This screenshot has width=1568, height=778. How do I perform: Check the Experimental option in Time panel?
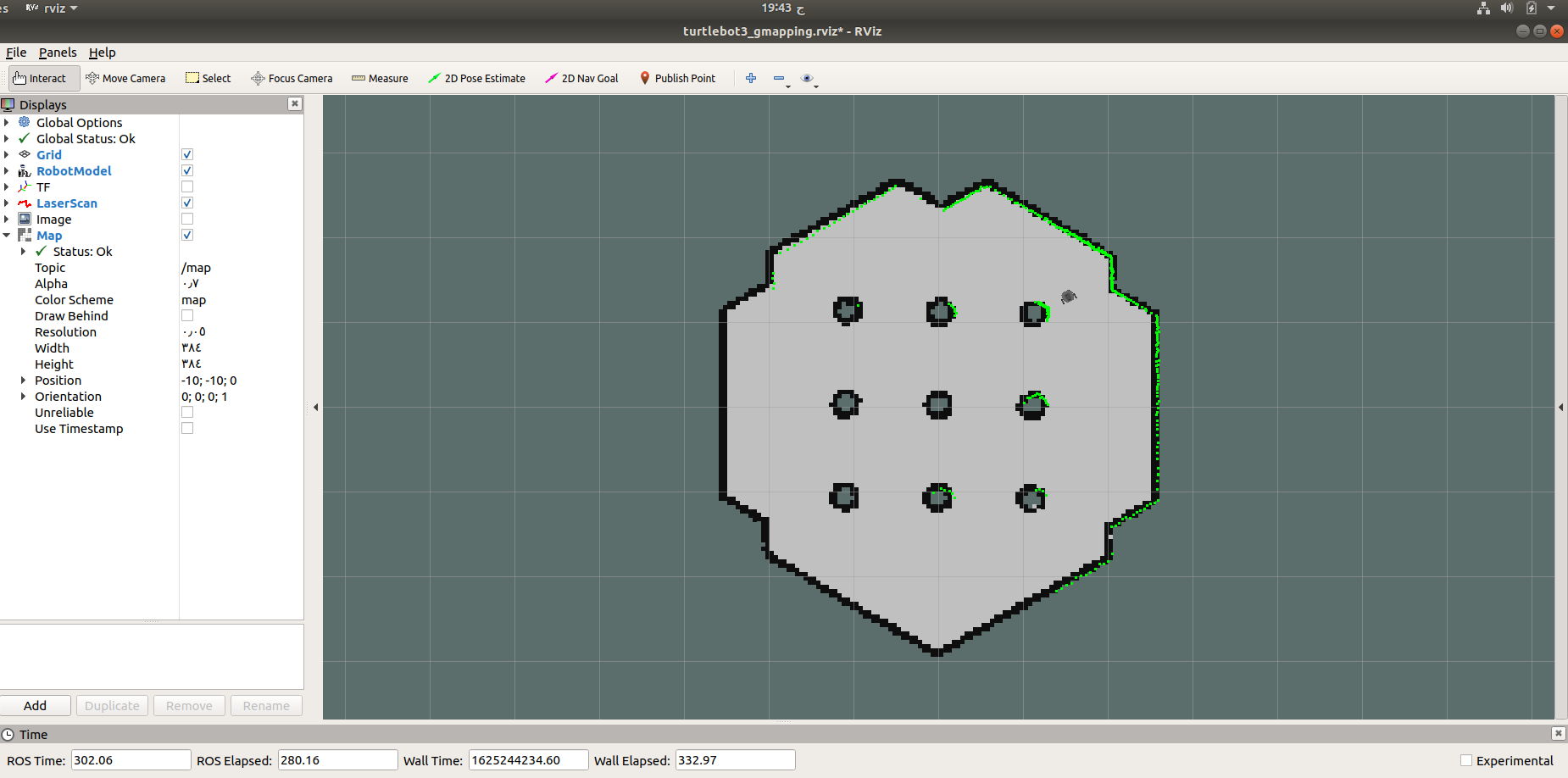click(x=1467, y=760)
